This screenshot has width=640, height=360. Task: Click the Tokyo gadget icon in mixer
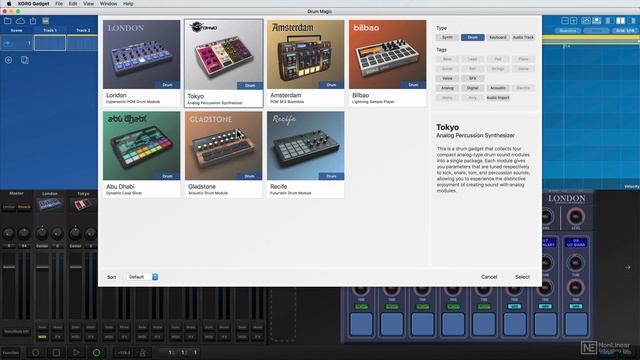coord(83,204)
